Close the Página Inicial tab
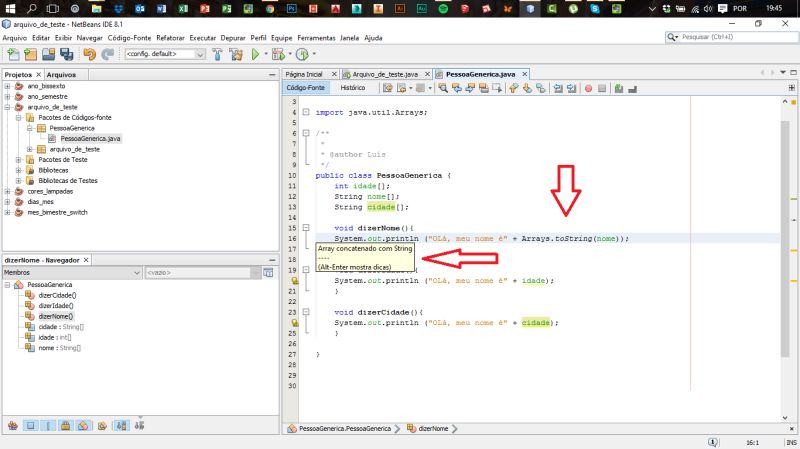Viewport: 800px width, 449px height. (x=334, y=74)
